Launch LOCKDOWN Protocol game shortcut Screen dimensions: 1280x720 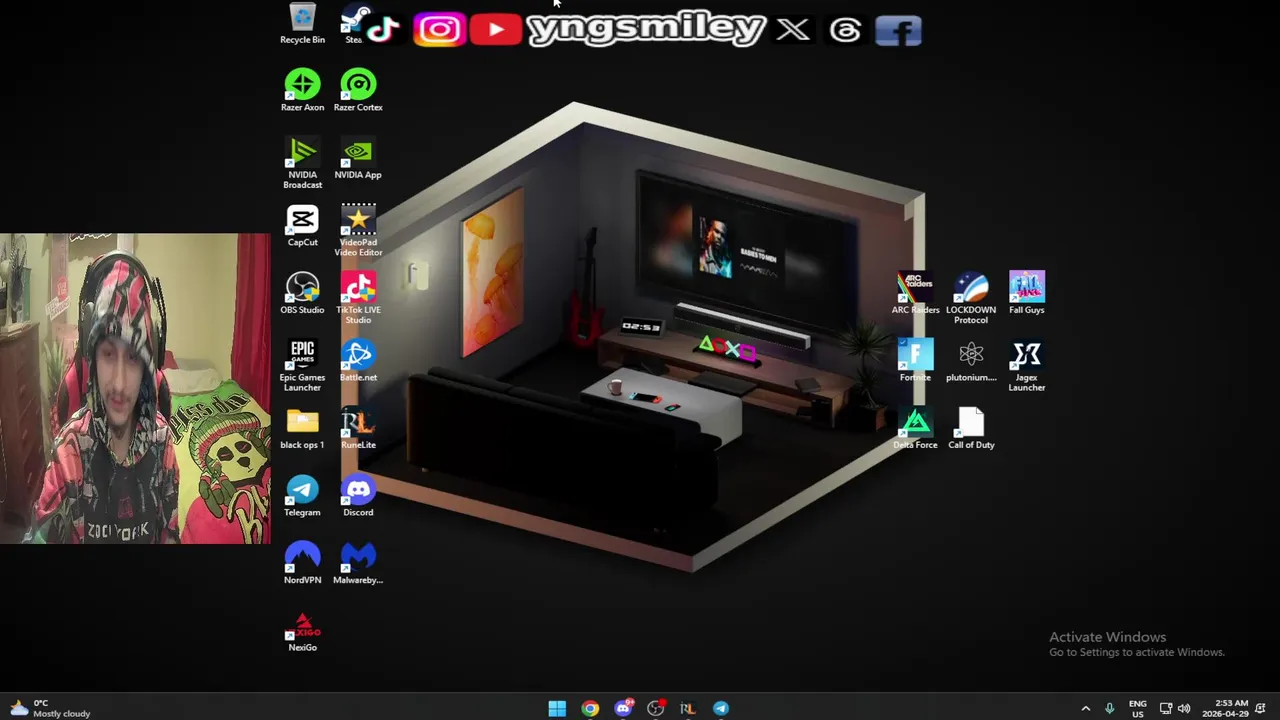pyautogui.click(x=971, y=298)
